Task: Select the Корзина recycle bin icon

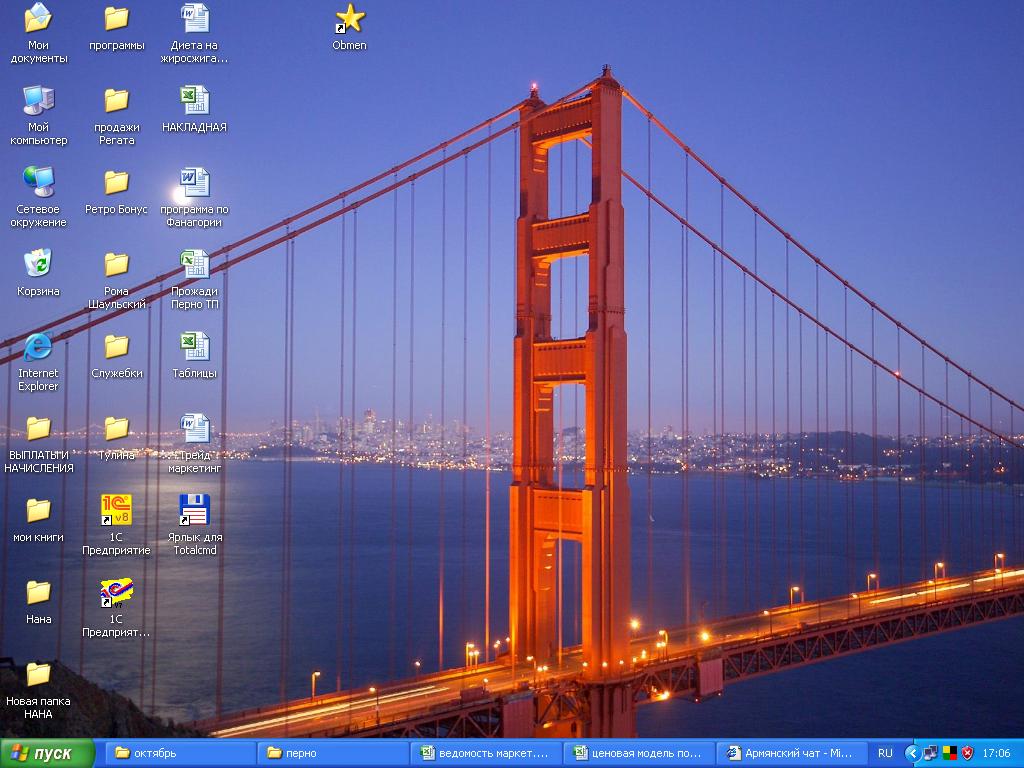Action: pos(38,264)
